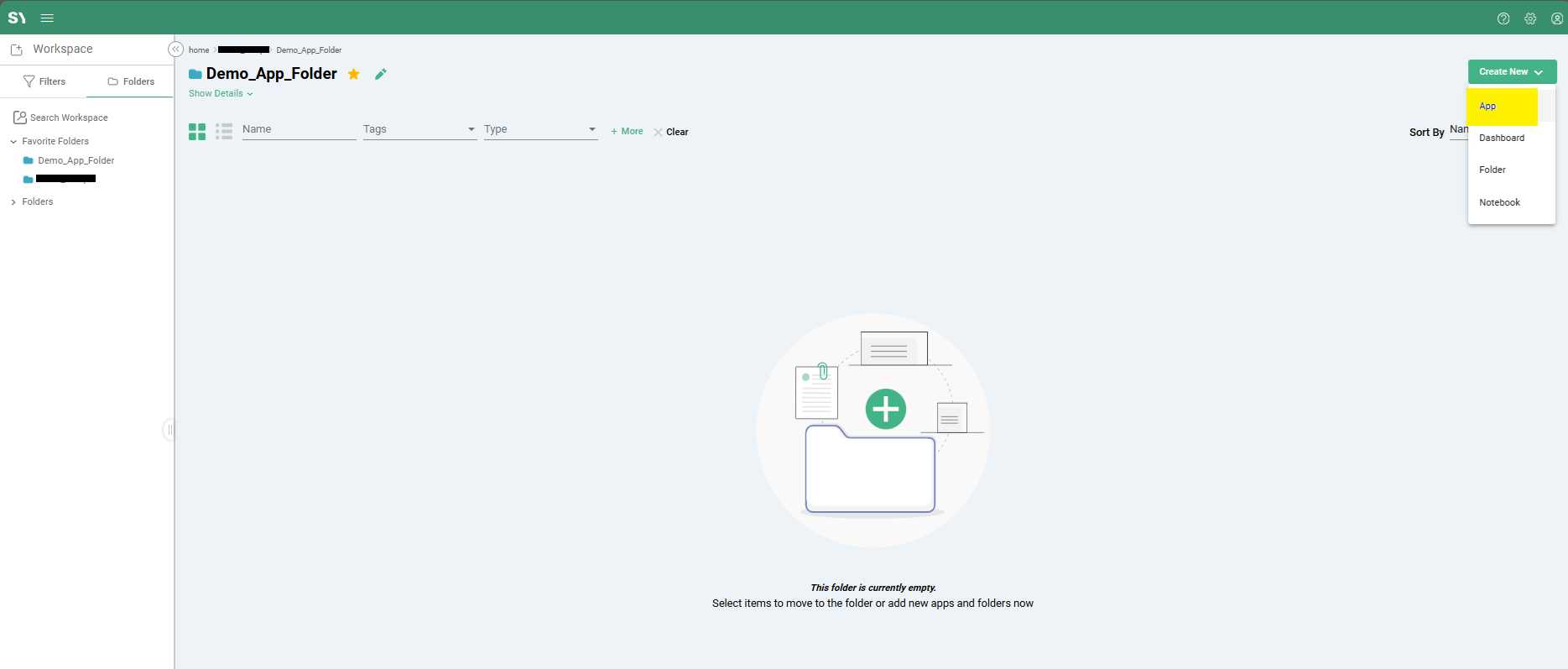Expand Show Details section
This screenshot has width=1568, height=669.
click(221, 93)
